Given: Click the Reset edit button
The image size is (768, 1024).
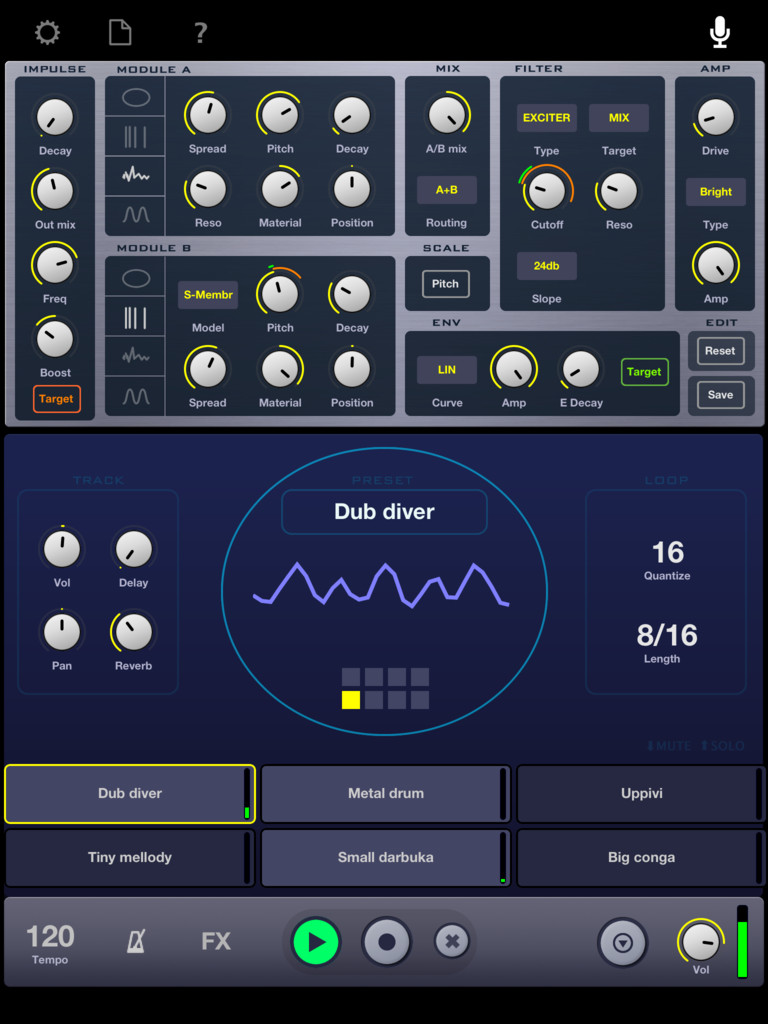Looking at the screenshot, I should pyautogui.click(x=720, y=351).
